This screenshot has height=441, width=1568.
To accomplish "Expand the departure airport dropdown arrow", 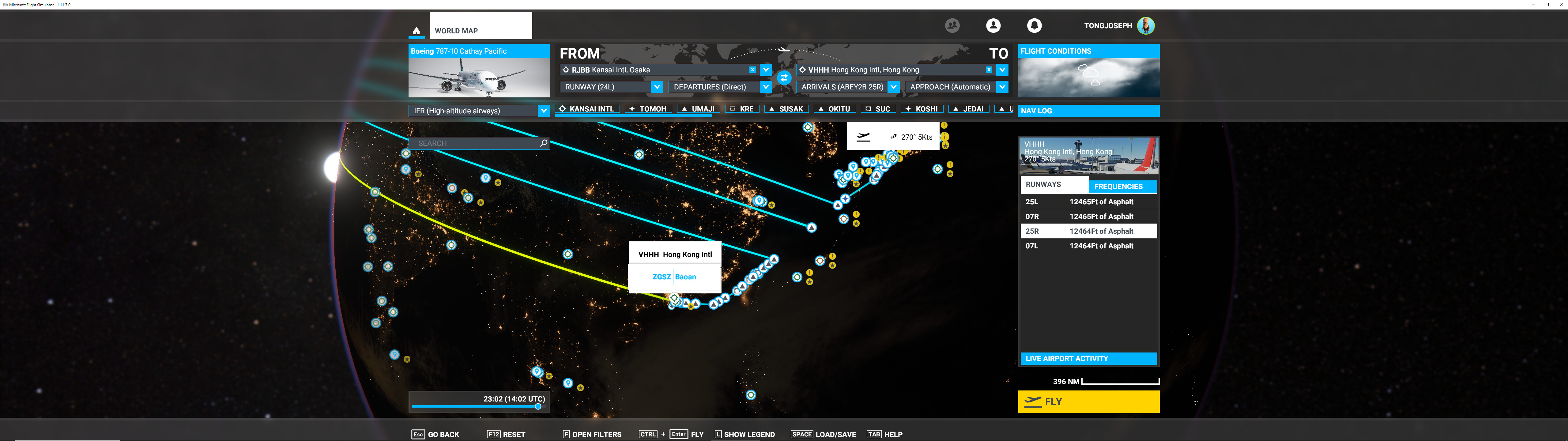I will pos(766,70).
